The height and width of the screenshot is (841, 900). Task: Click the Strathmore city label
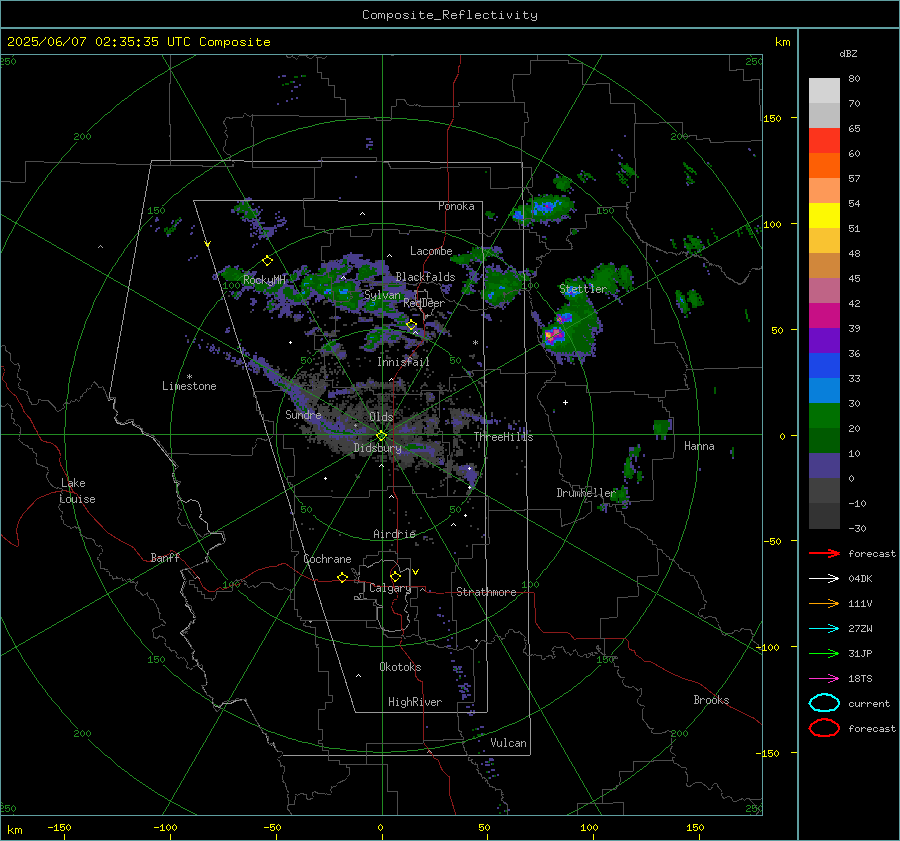coord(486,592)
